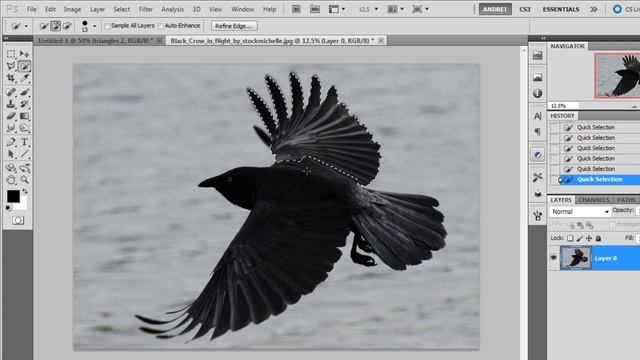Select the Gradient tool
The height and width of the screenshot is (360, 640).
[x=24, y=116]
